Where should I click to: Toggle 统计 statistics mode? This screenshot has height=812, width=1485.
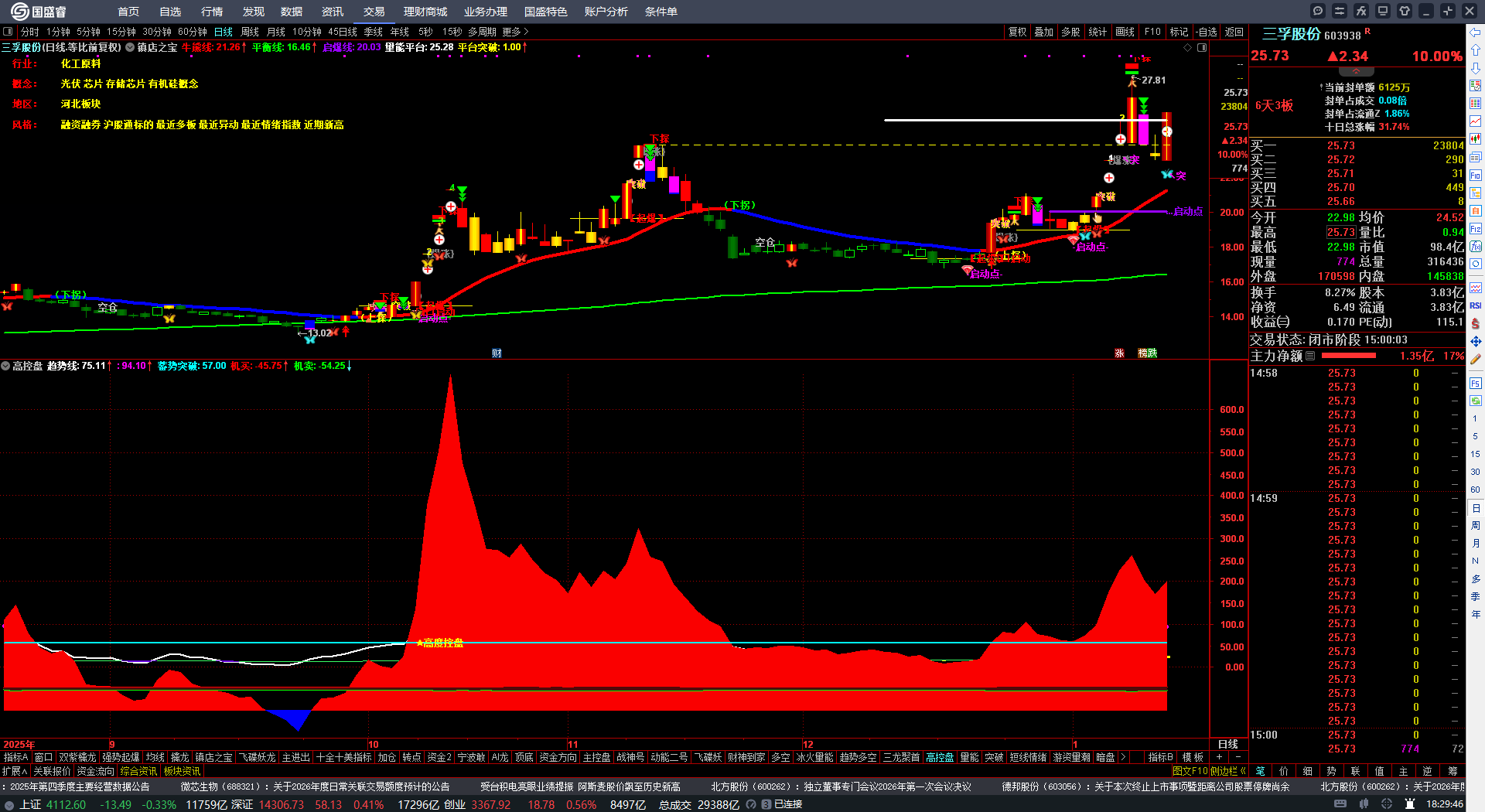(x=1098, y=32)
